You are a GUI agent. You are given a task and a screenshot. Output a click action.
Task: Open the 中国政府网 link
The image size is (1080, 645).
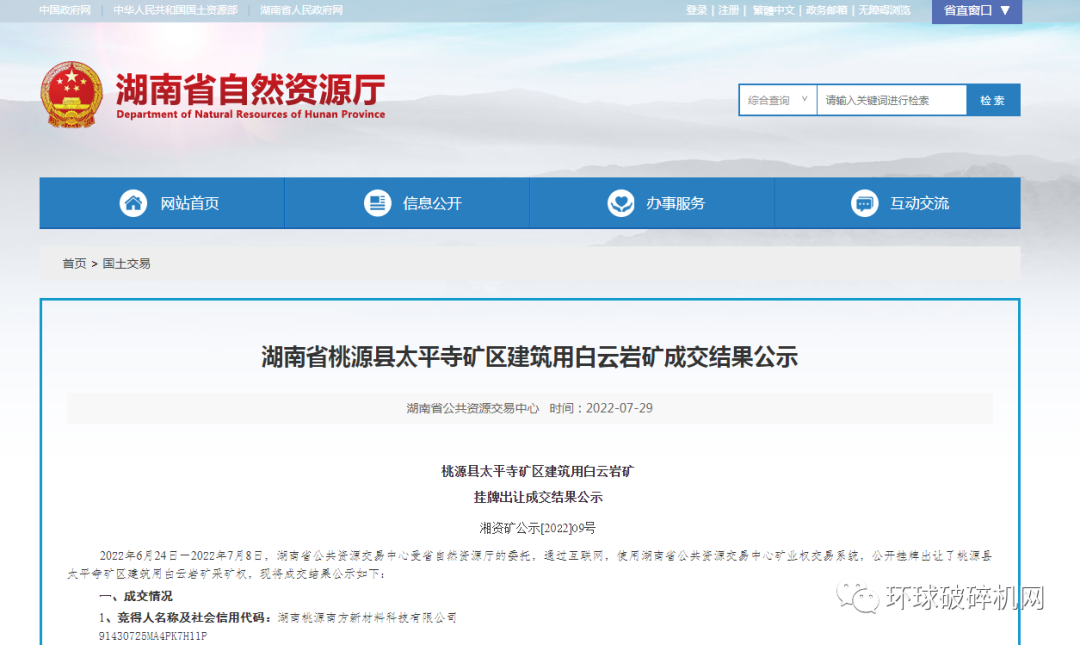pyautogui.click(x=65, y=10)
